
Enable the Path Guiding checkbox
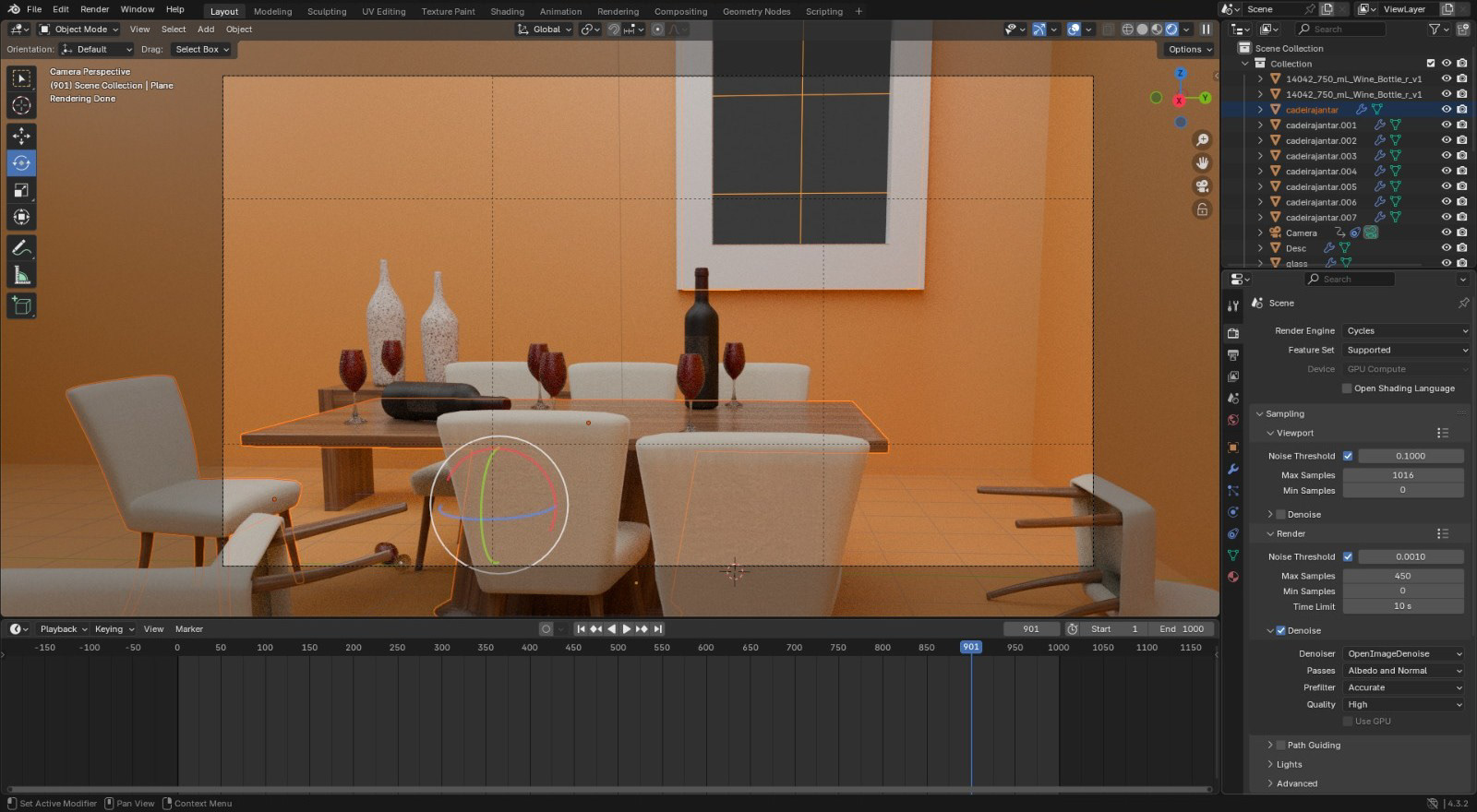click(1280, 746)
